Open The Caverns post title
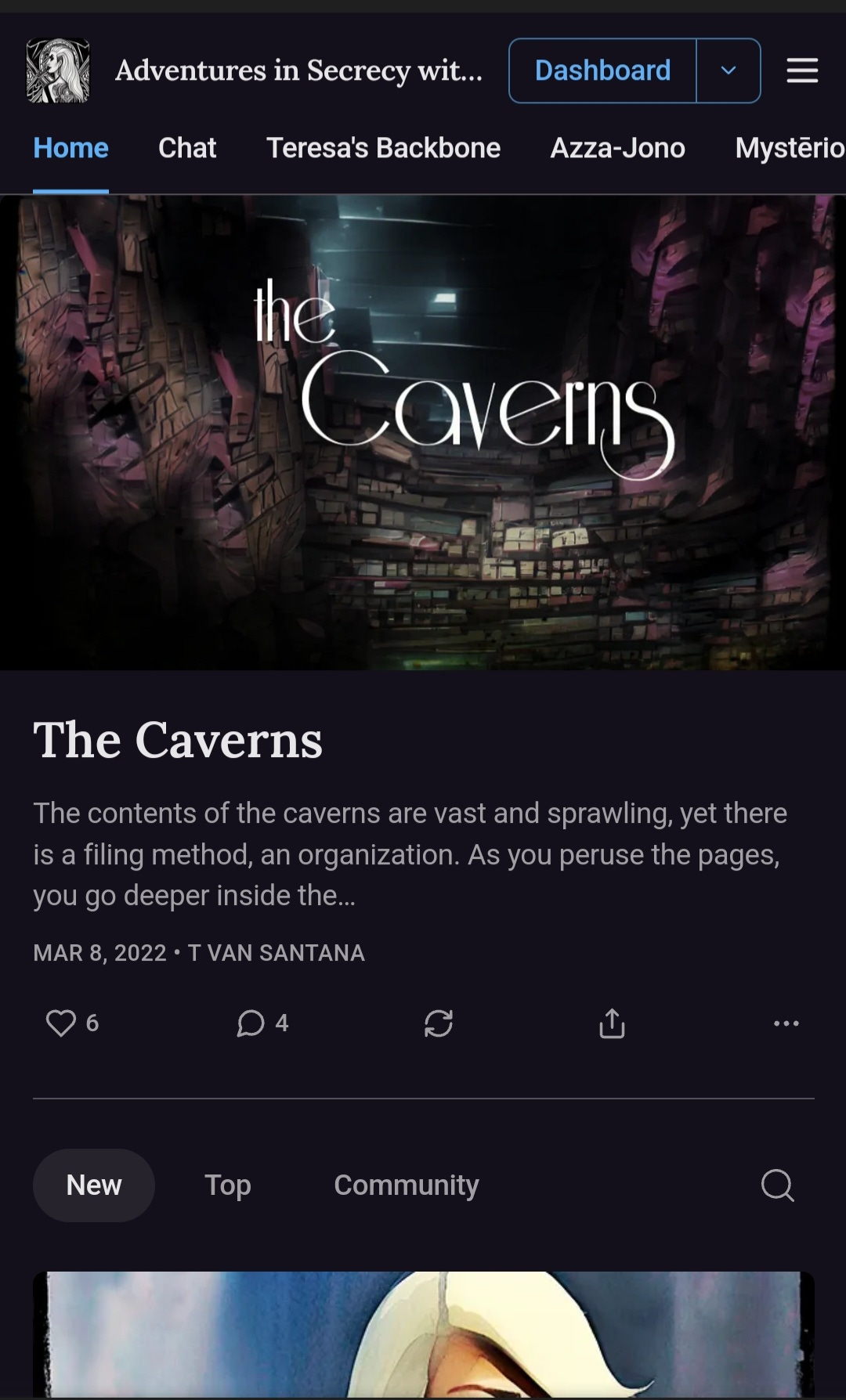The width and height of the screenshot is (846, 1400). [x=178, y=740]
